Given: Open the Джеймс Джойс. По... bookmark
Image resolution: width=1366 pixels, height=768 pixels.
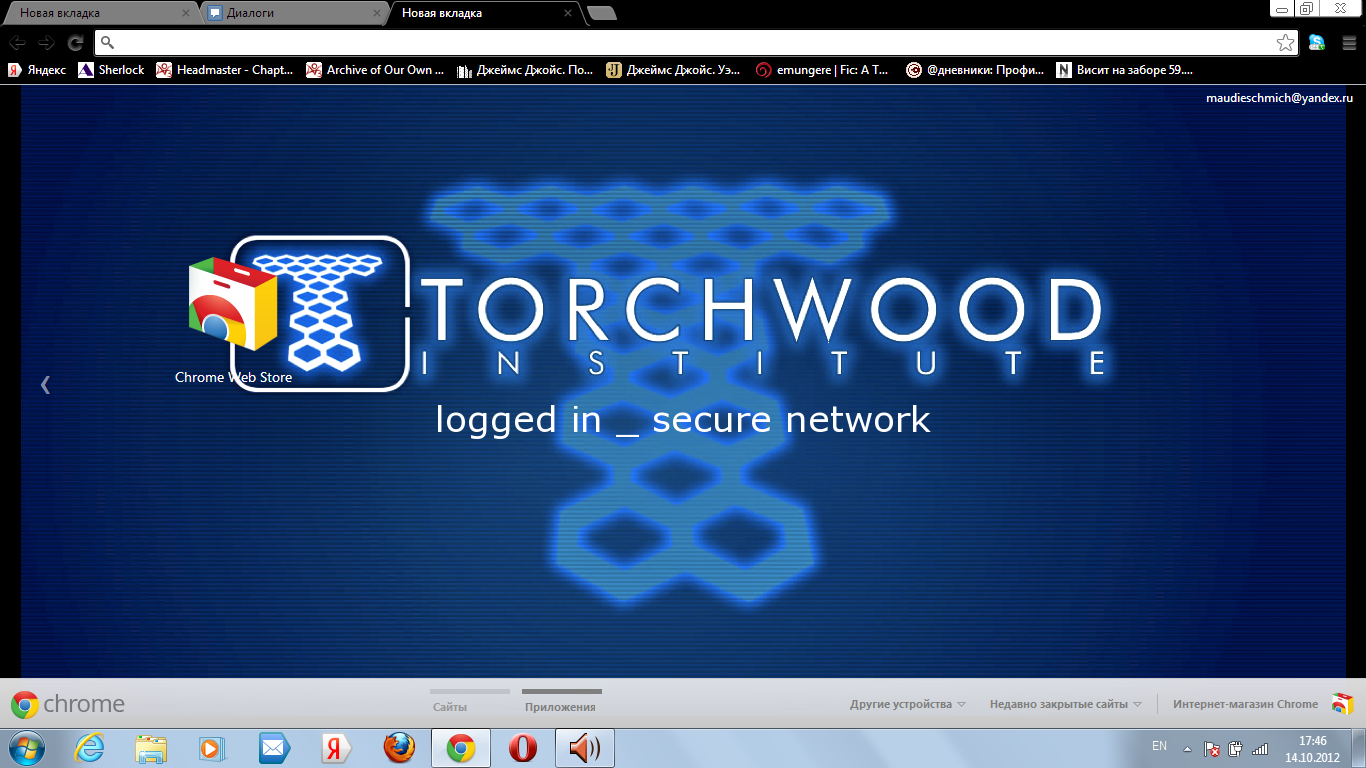Looking at the screenshot, I should click(x=525, y=70).
